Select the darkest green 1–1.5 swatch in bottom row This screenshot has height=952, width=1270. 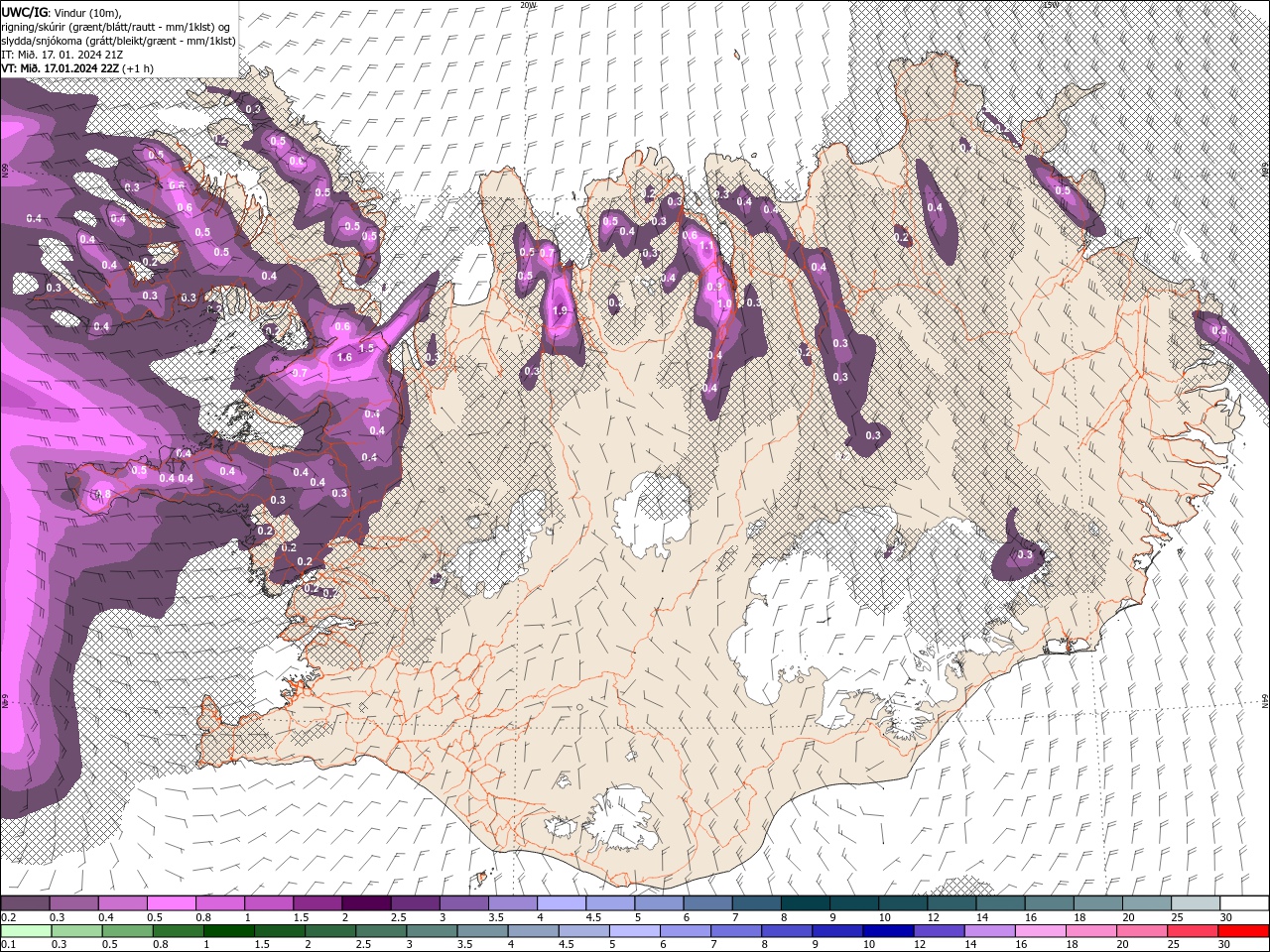[228, 930]
